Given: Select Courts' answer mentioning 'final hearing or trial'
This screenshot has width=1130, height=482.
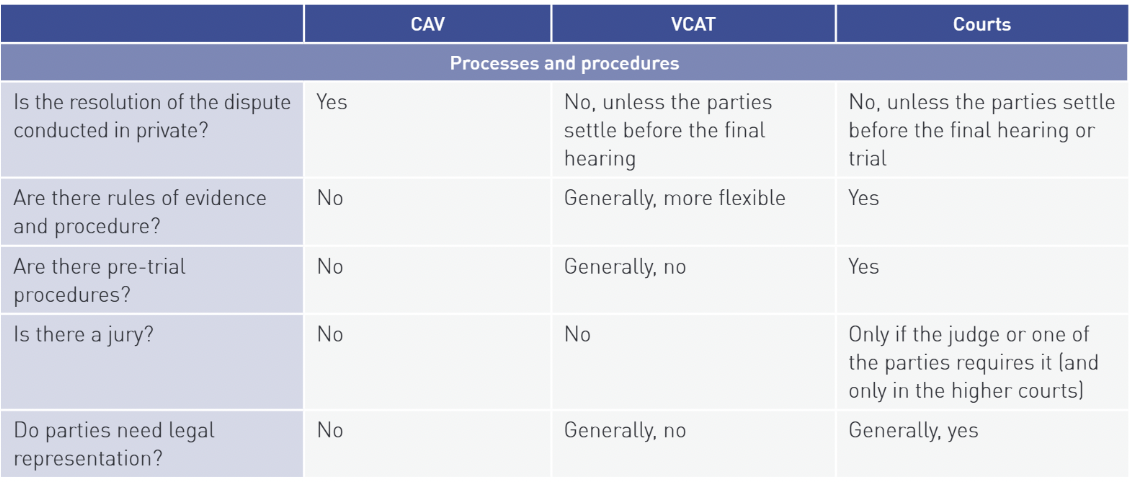Looking at the screenshot, I should (981, 130).
